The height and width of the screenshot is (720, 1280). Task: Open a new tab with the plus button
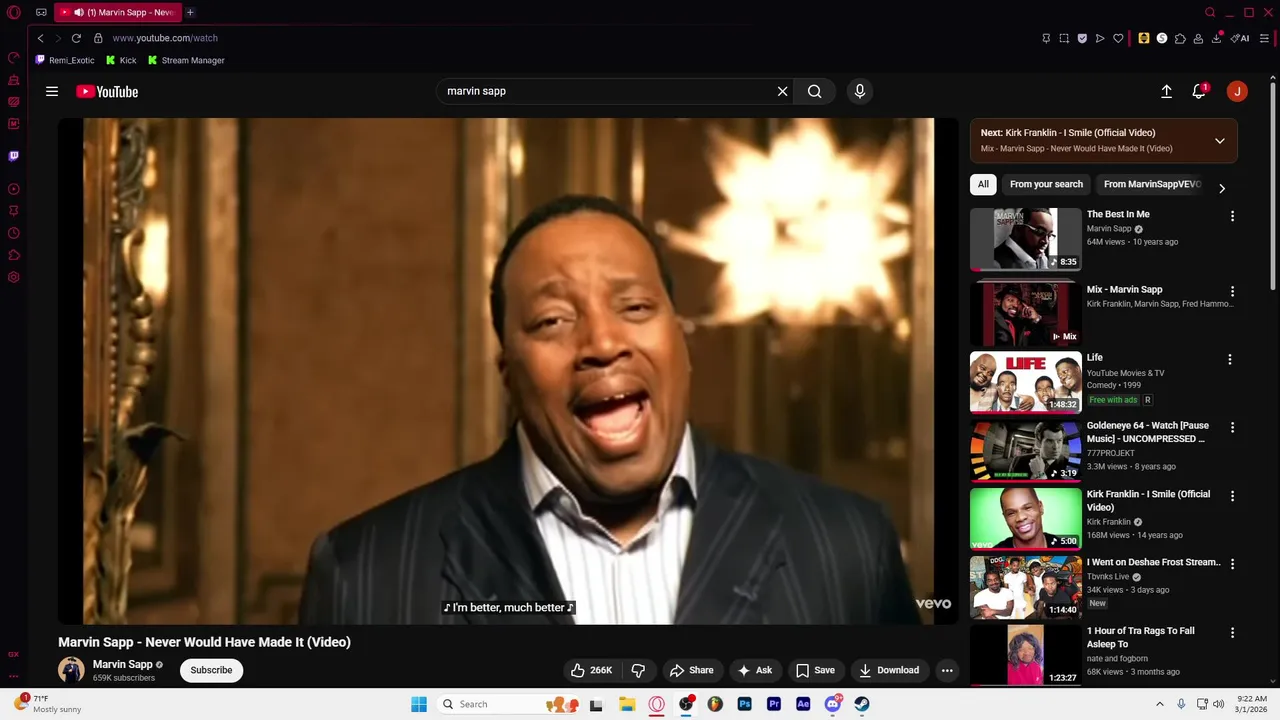[x=190, y=12]
